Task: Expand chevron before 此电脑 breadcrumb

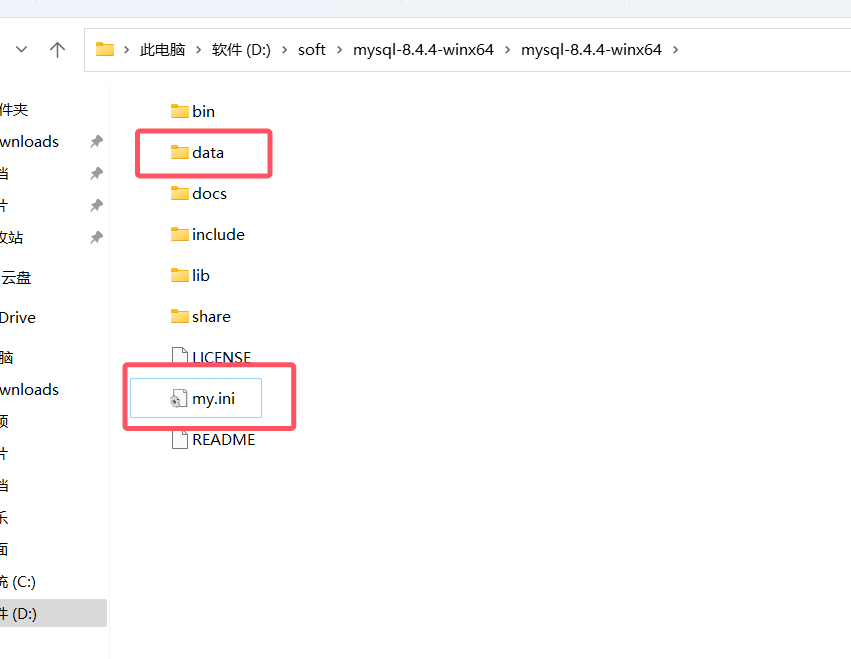Action: [x=126, y=50]
